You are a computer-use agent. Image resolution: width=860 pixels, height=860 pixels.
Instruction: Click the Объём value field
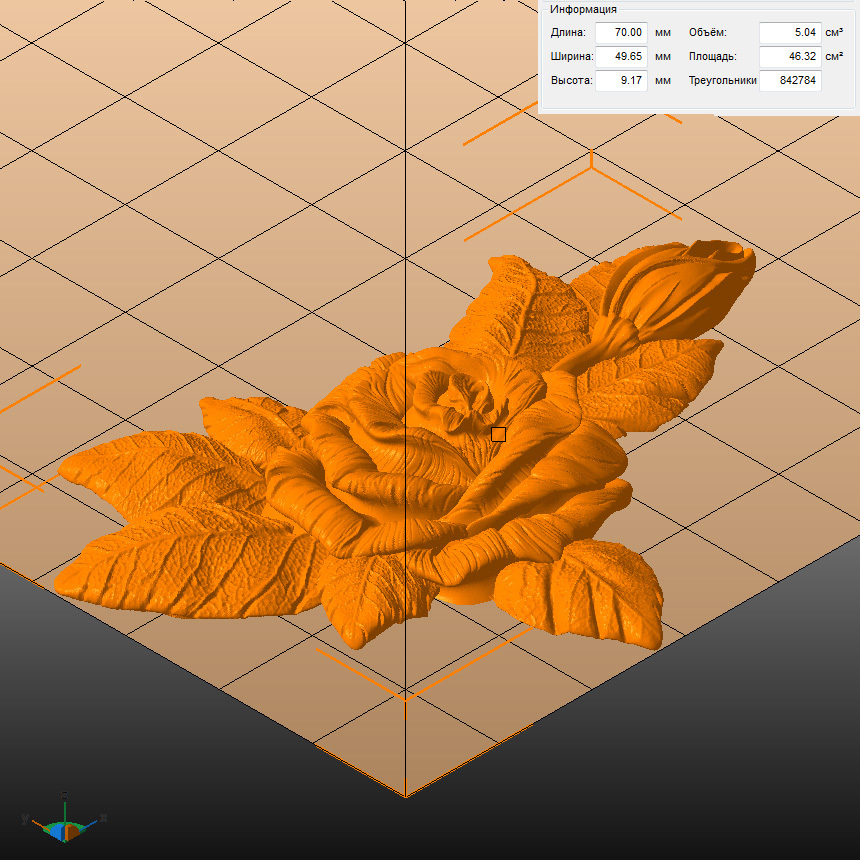[x=790, y=33]
